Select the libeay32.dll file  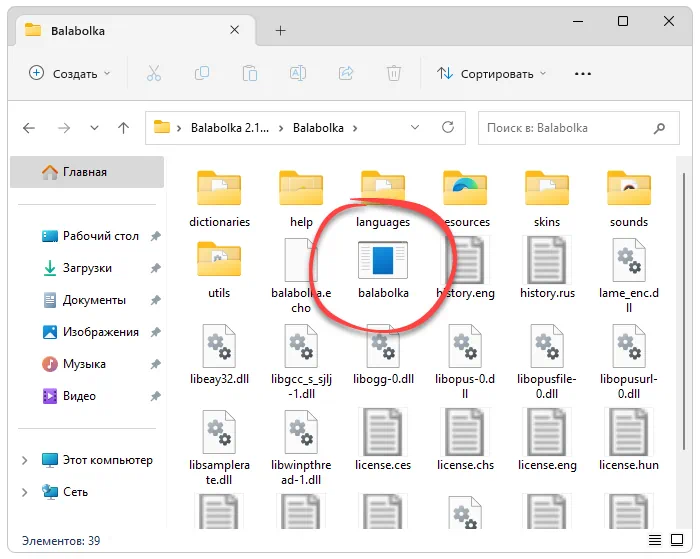(x=219, y=355)
